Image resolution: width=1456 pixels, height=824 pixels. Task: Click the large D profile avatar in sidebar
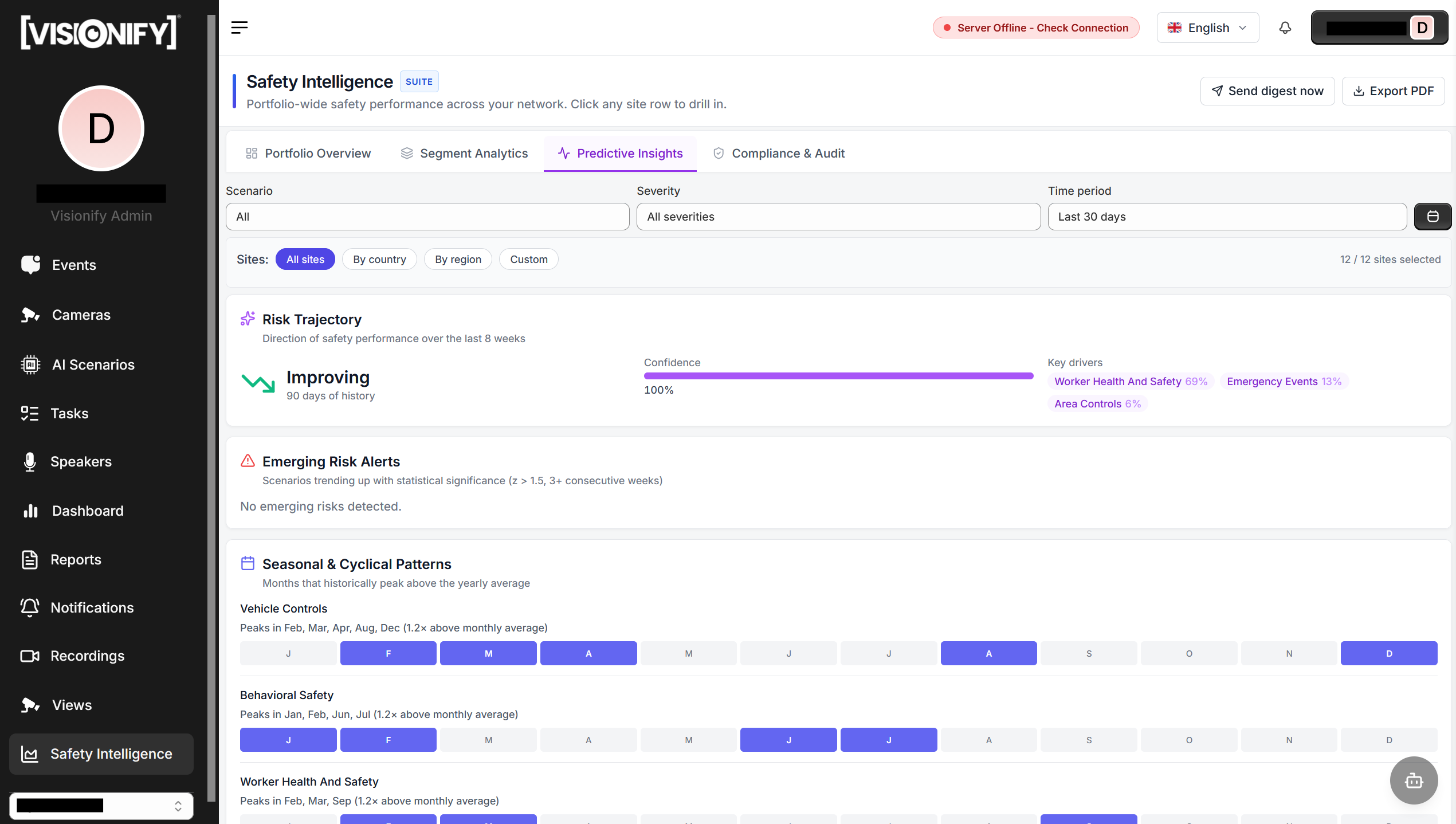pyautogui.click(x=101, y=128)
